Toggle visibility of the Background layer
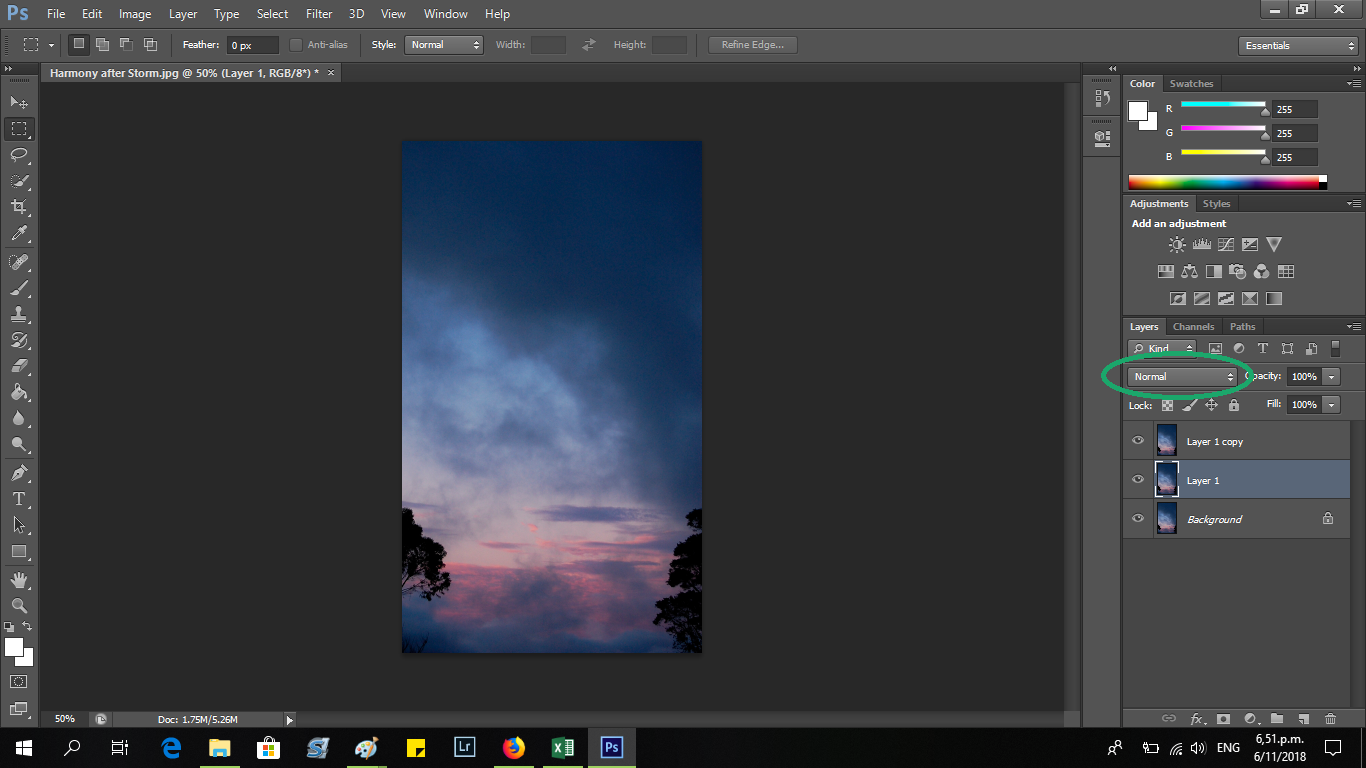The height and width of the screenshot is (768, 1366). coord(1137,519)
